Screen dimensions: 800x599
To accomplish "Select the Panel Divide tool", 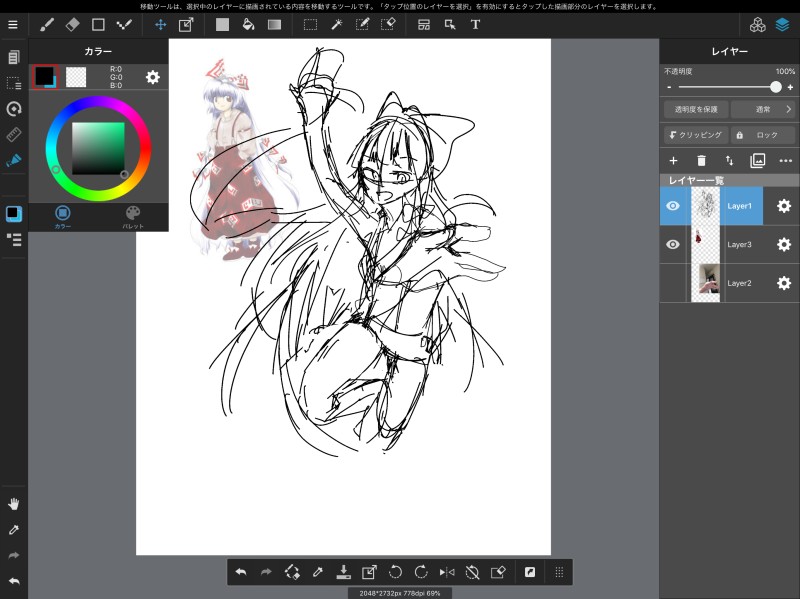I will pos(423,24).
